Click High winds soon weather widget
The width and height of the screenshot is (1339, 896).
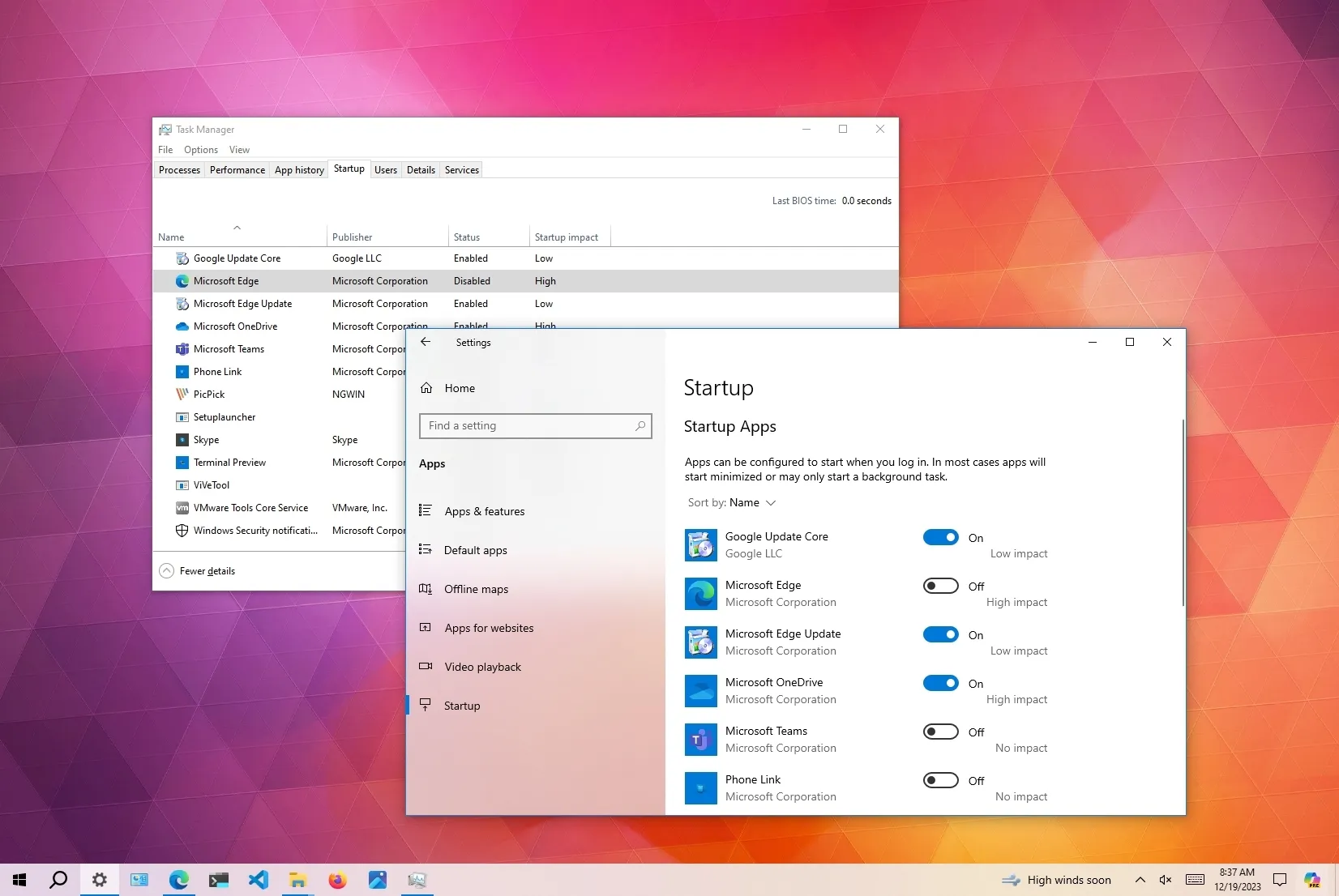[x=1057, y=880]
